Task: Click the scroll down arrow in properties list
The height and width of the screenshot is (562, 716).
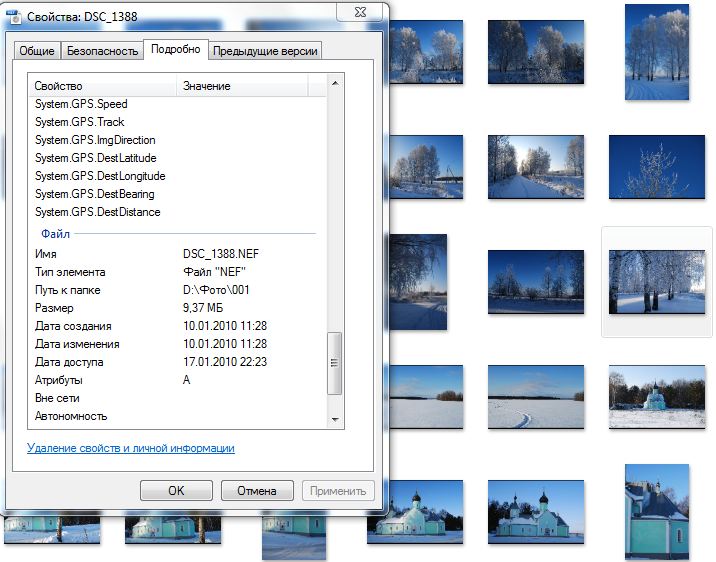Action: (x=335, y=419)
